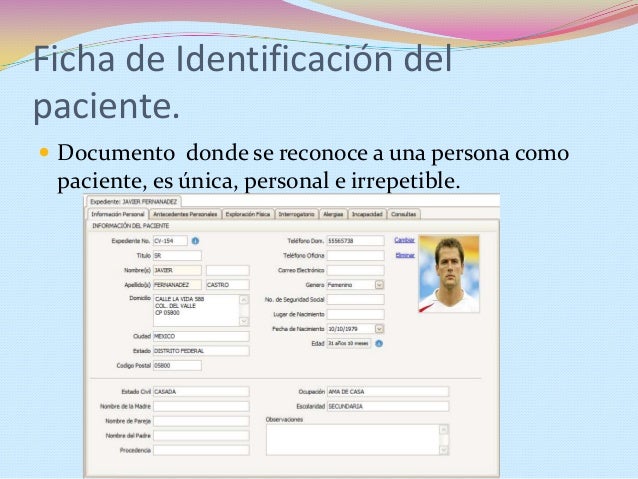Click the Cambiar photo link
Viewport: 638px width, 479px height.
click(x=404, y=240)
